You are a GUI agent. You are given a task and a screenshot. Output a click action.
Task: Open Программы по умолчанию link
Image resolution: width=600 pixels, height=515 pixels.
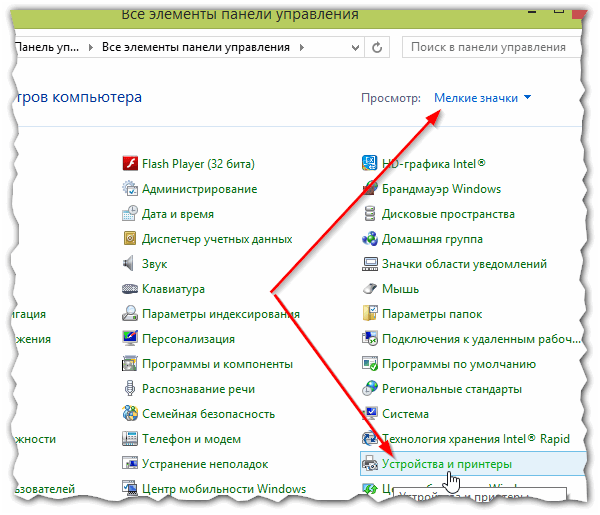coord(459,364)
